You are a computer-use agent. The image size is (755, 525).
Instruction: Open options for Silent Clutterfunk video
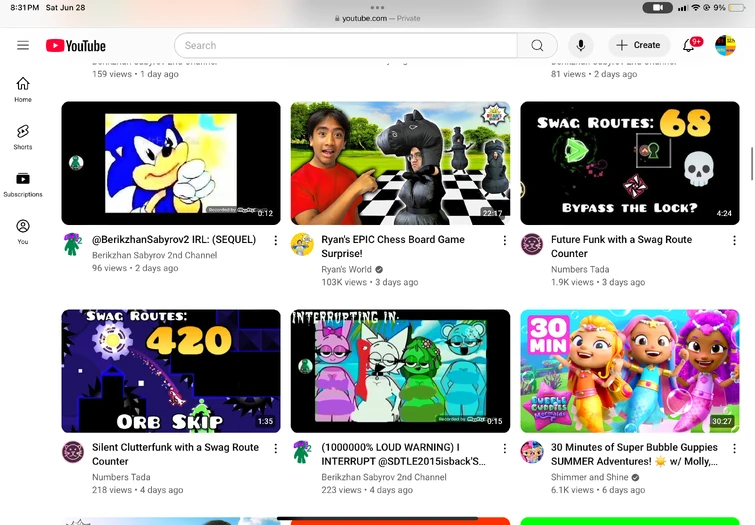click(275, 448)
